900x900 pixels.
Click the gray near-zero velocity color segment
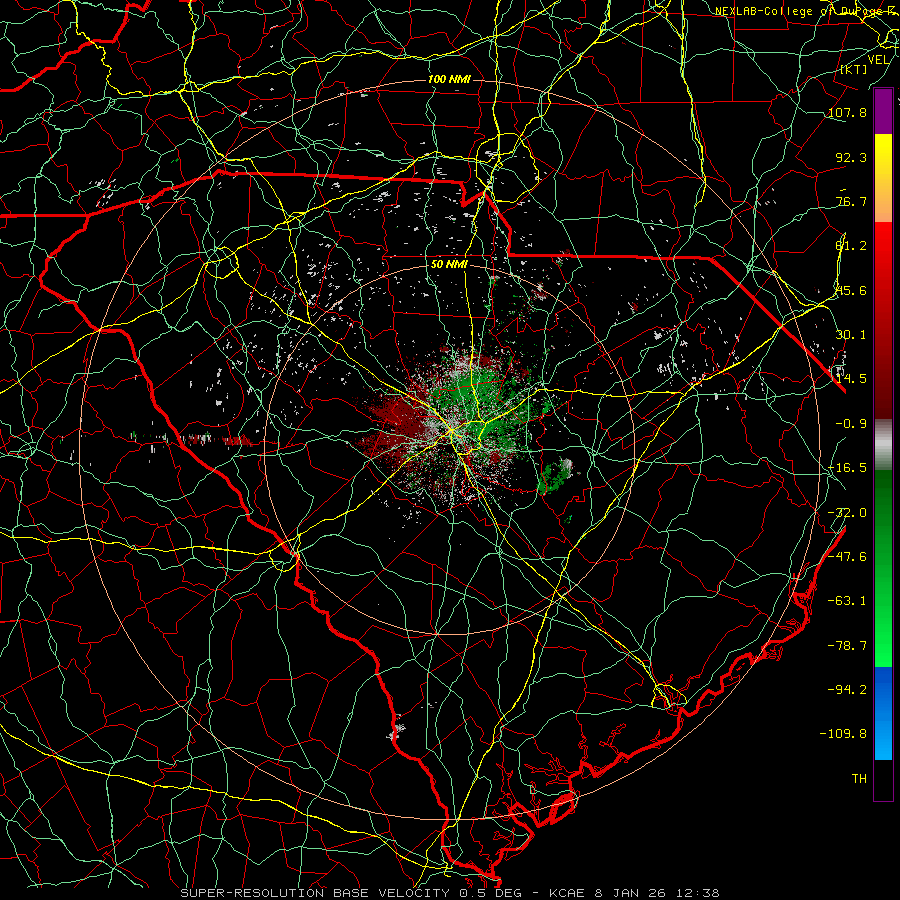pos(883,444)
